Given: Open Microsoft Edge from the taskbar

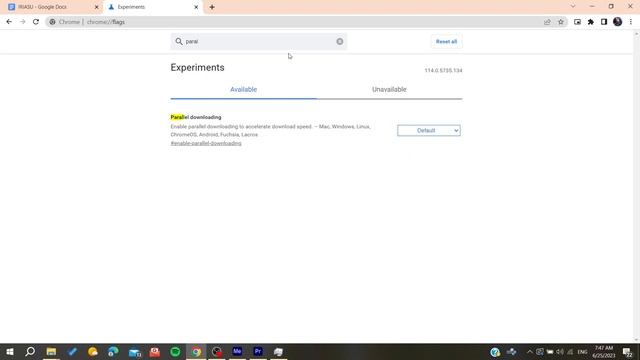Looking at the screenshot, I should (x=113, y=351).
